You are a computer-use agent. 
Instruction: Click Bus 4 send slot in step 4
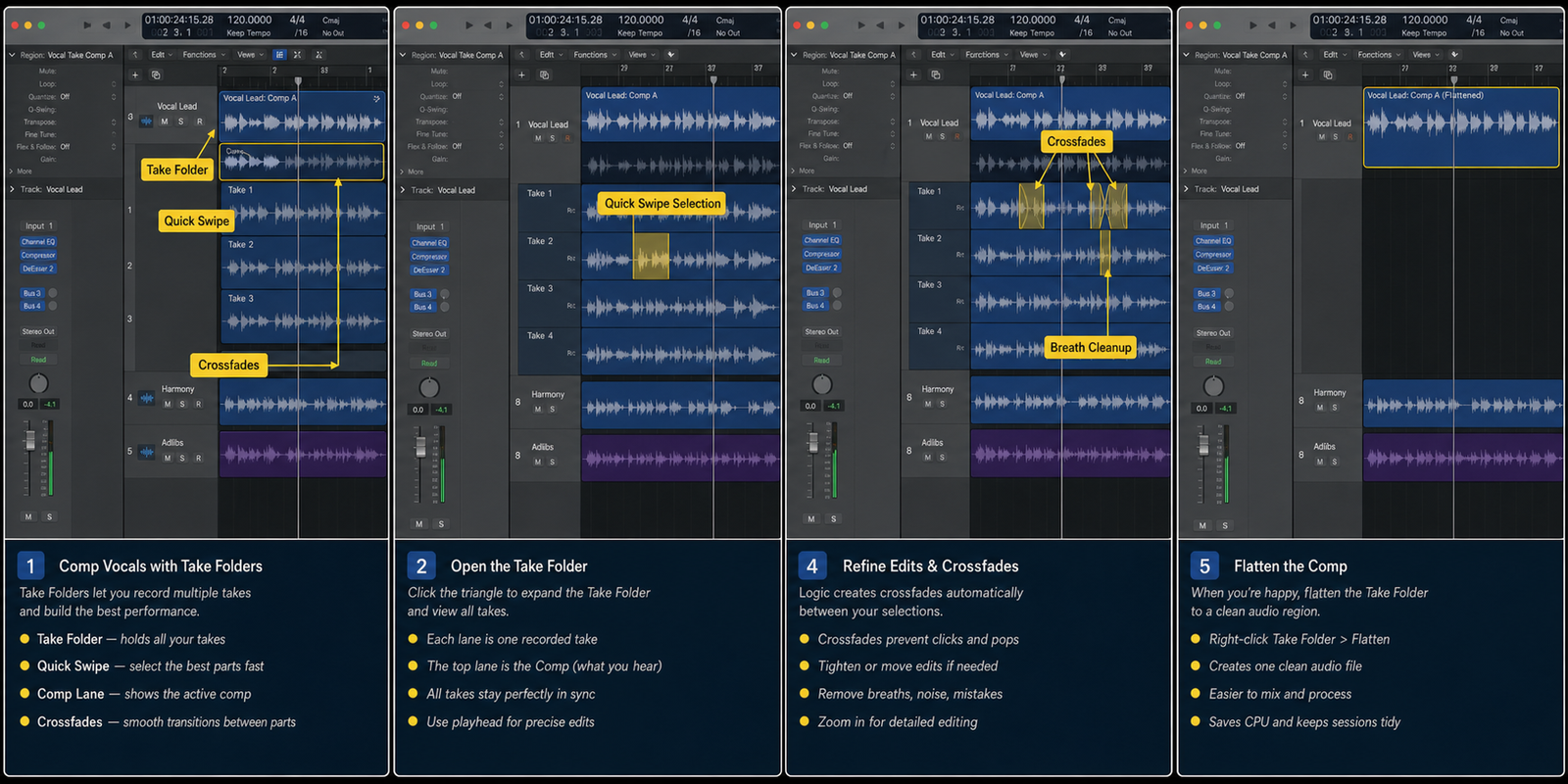[x=815, y=306]
